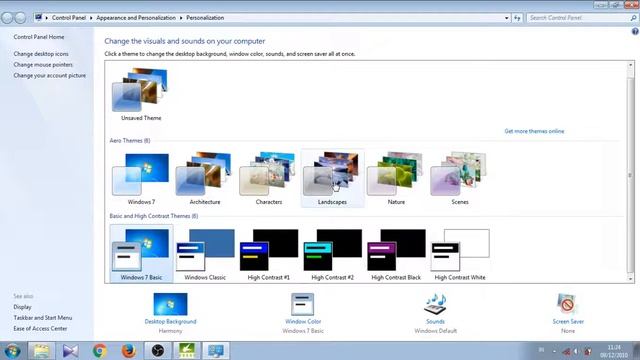Screen dimensions: 640x360
Task: Click the theme list scroll-up arrow
Action: click(630, 65)
